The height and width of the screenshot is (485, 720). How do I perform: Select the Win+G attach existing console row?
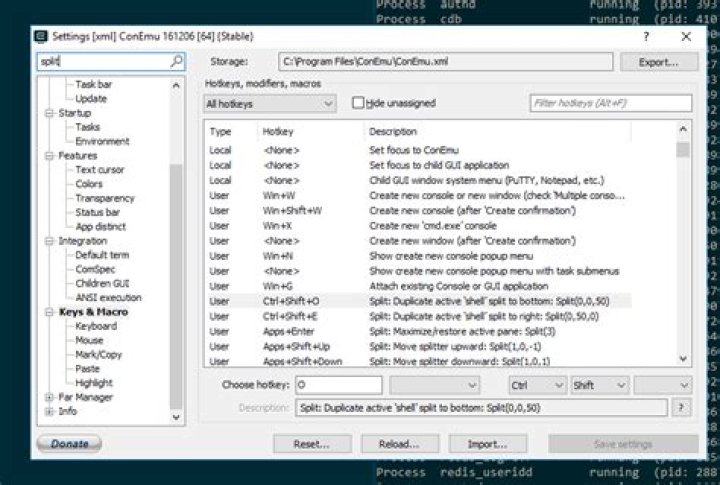coord(418,286)
